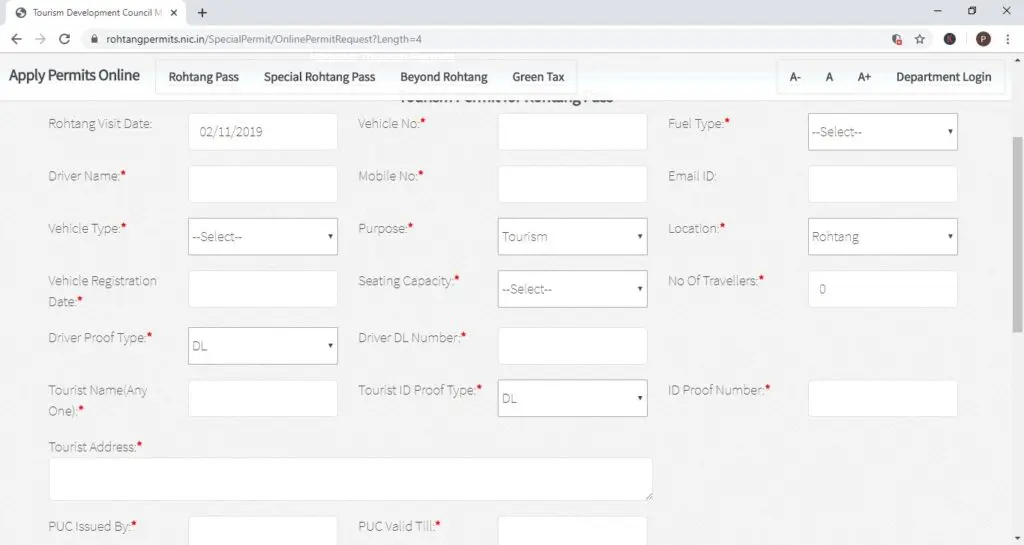
Task: Click the ID Proof Number field
Action: coord(882,398)
